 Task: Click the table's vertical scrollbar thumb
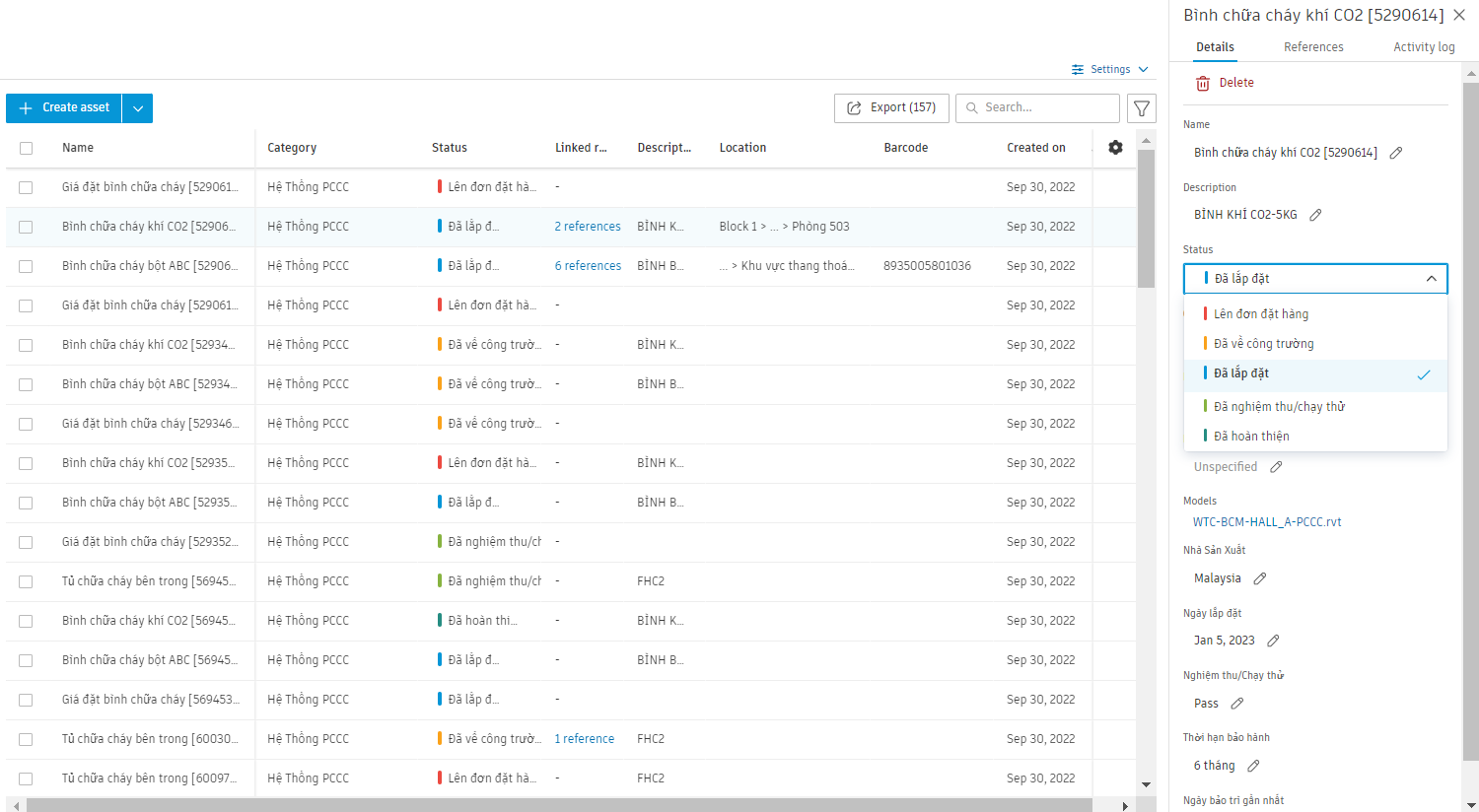point(1146,219)
